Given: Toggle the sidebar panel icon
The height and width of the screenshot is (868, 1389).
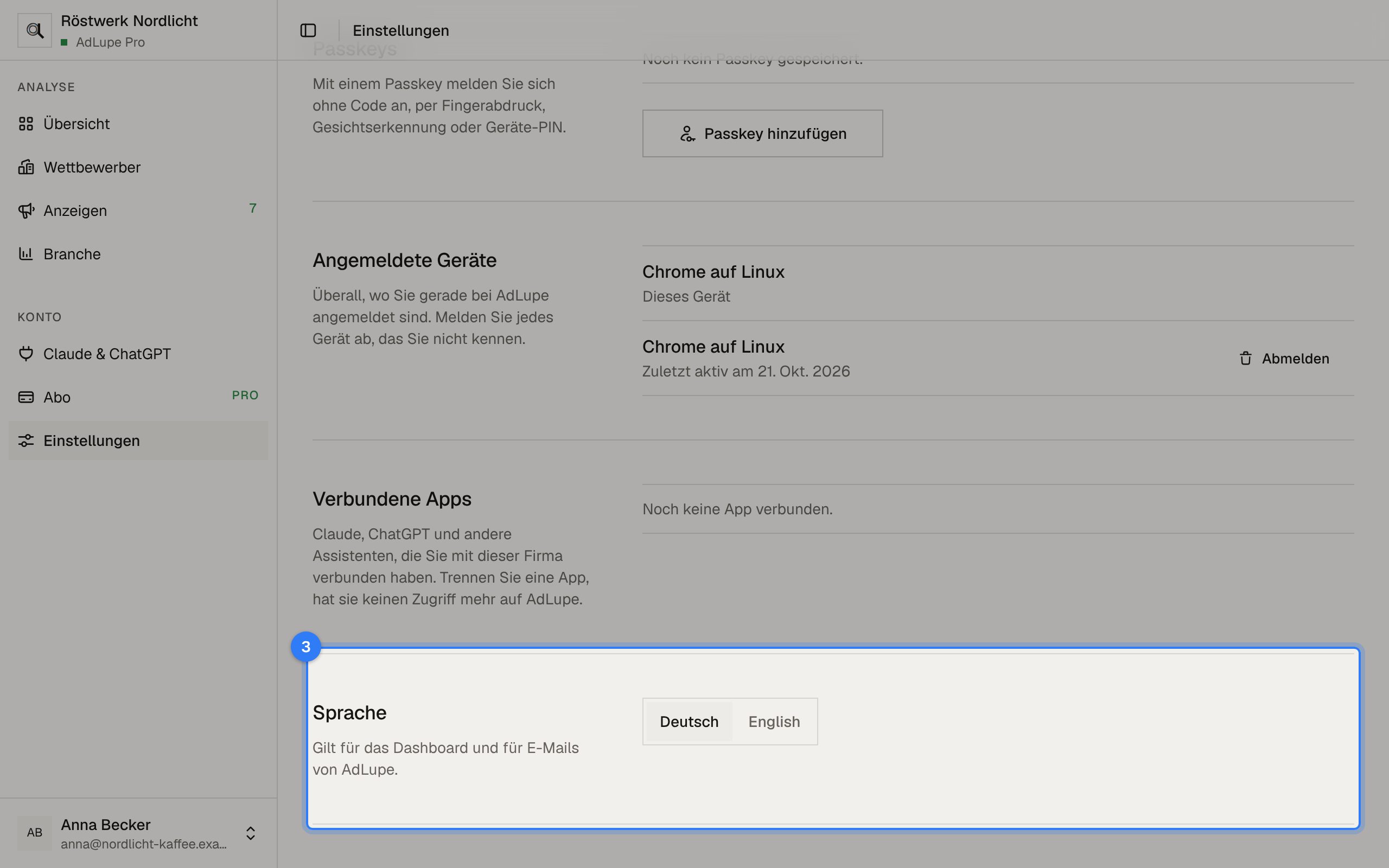Looking at the screenshot, I should tap(308, 30).
